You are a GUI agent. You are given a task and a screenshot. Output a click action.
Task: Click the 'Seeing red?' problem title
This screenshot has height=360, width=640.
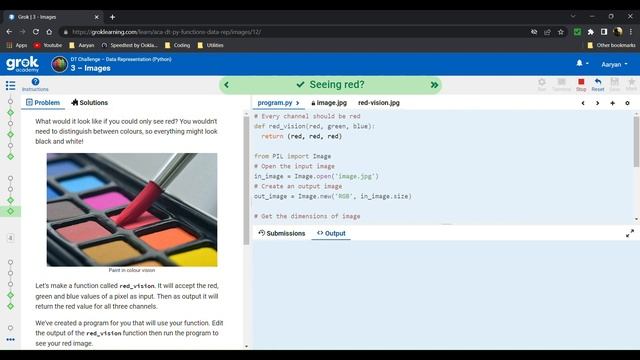tap(336, 84)
